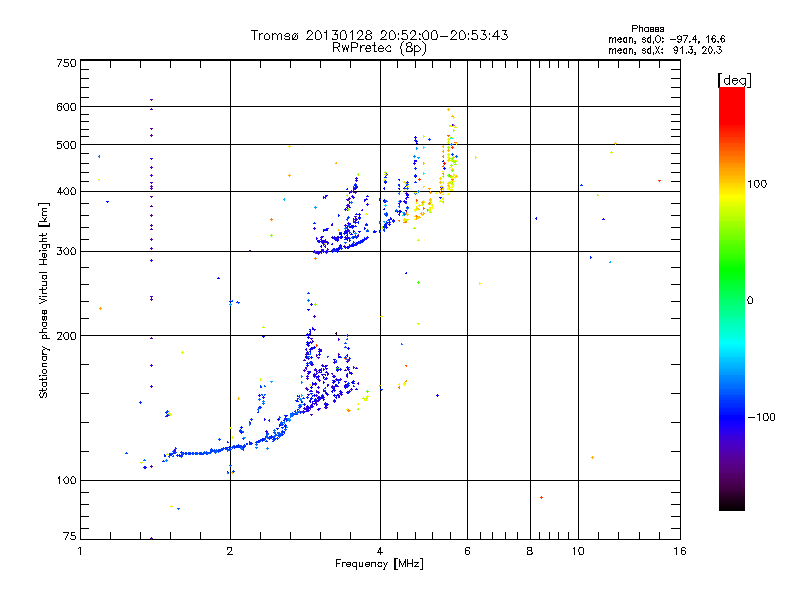Screen dimensions: 800x600
Task: Click the y-axis tick label '600'
Action: (66, 107)
